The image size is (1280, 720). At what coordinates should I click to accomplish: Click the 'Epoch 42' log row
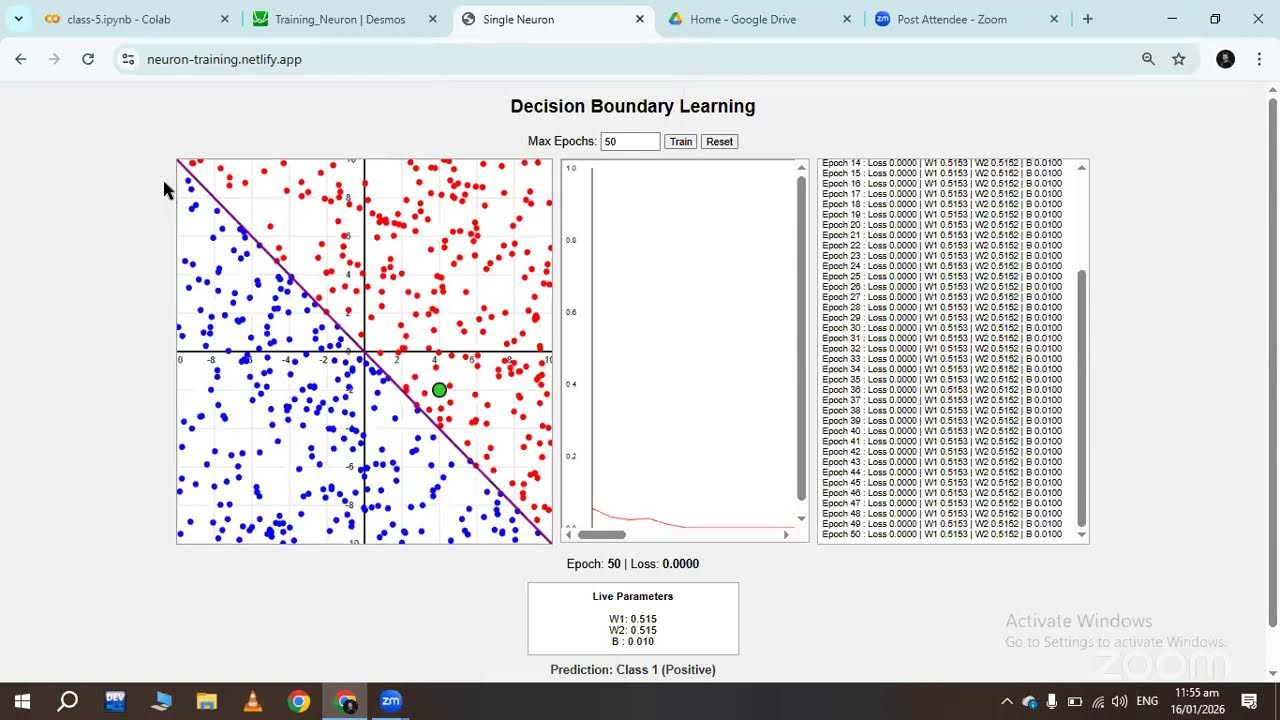pyautogui.click(x=942, y=452)
